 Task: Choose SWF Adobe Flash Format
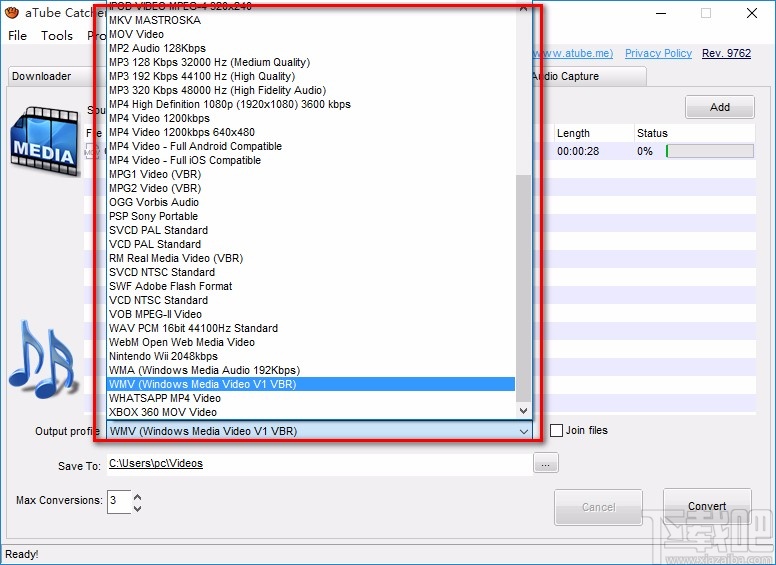(x=311, y=286)
